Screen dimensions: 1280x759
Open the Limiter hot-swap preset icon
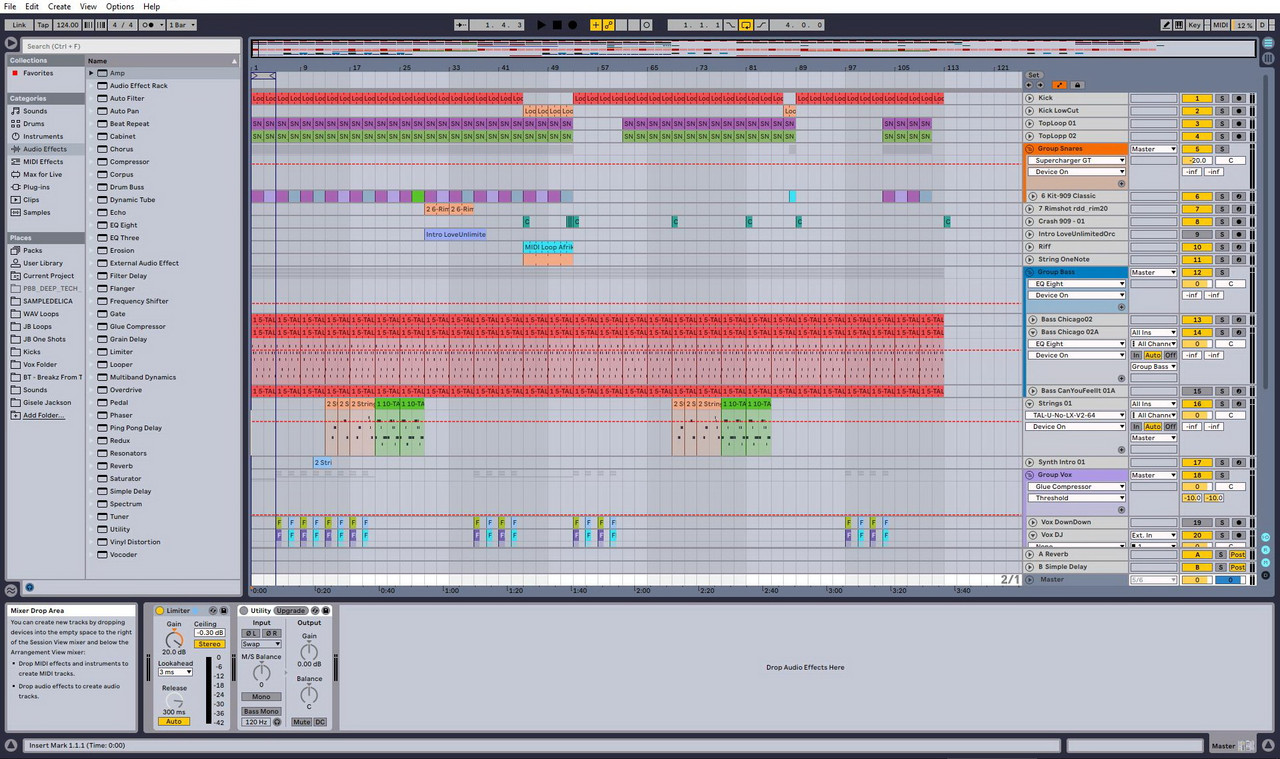point(211,610)
